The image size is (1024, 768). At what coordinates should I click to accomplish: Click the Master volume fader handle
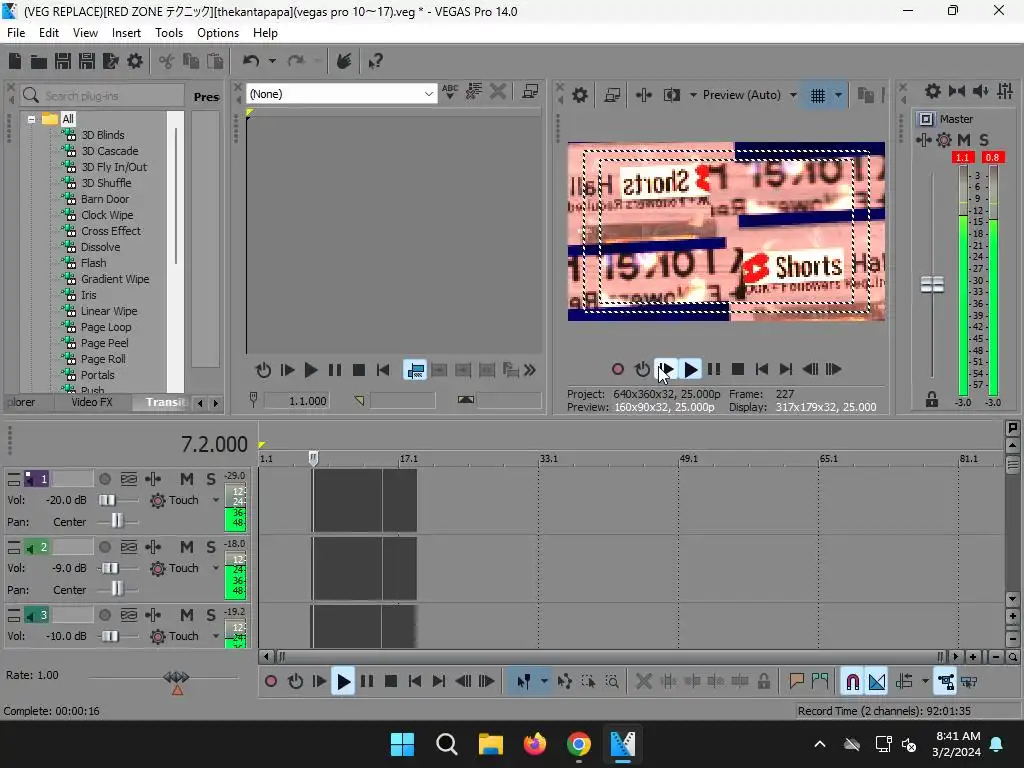932,285
